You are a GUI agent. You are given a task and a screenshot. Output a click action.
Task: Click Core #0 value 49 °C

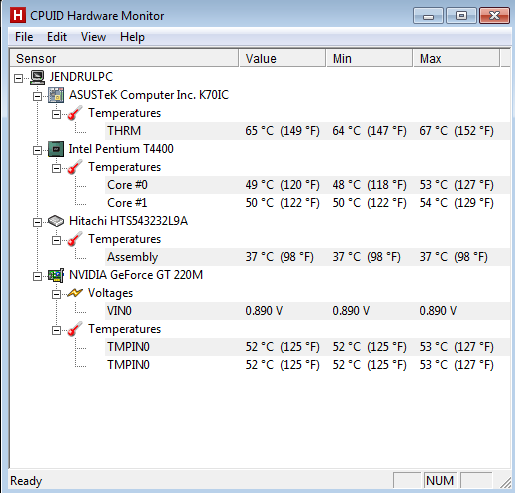(x=282, y=185)
